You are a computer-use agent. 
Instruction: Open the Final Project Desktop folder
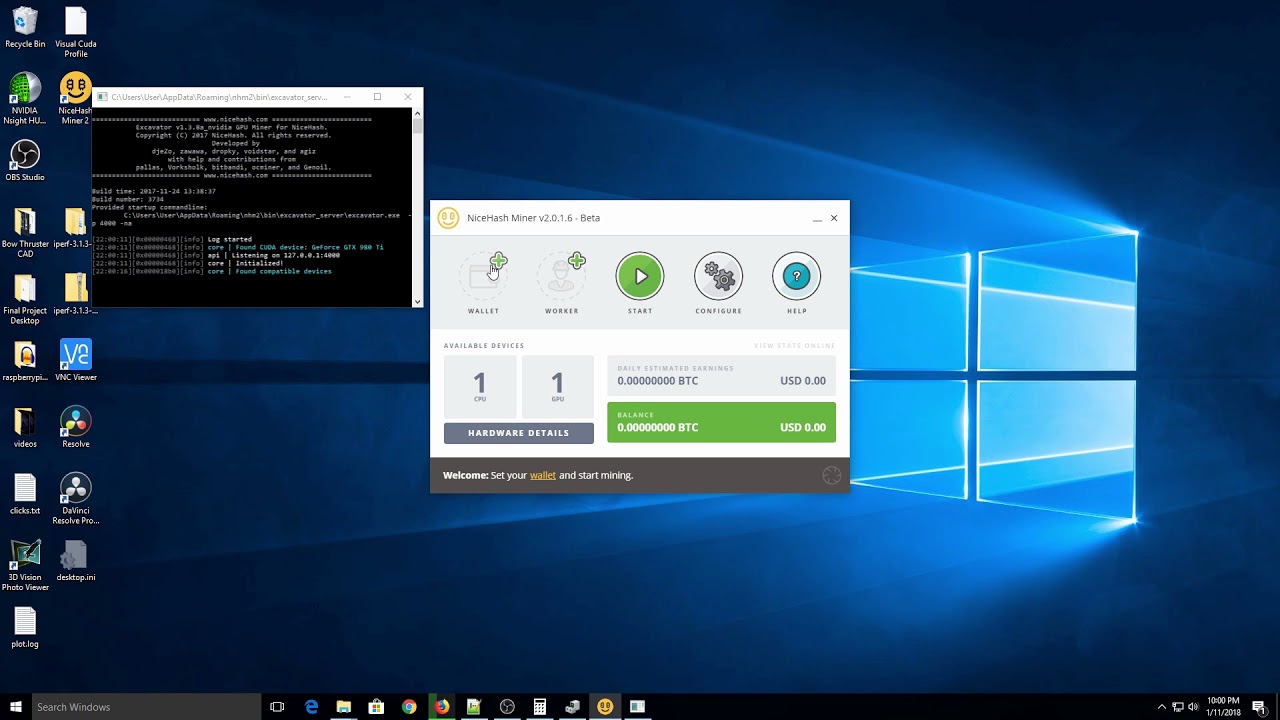[25, 299]
